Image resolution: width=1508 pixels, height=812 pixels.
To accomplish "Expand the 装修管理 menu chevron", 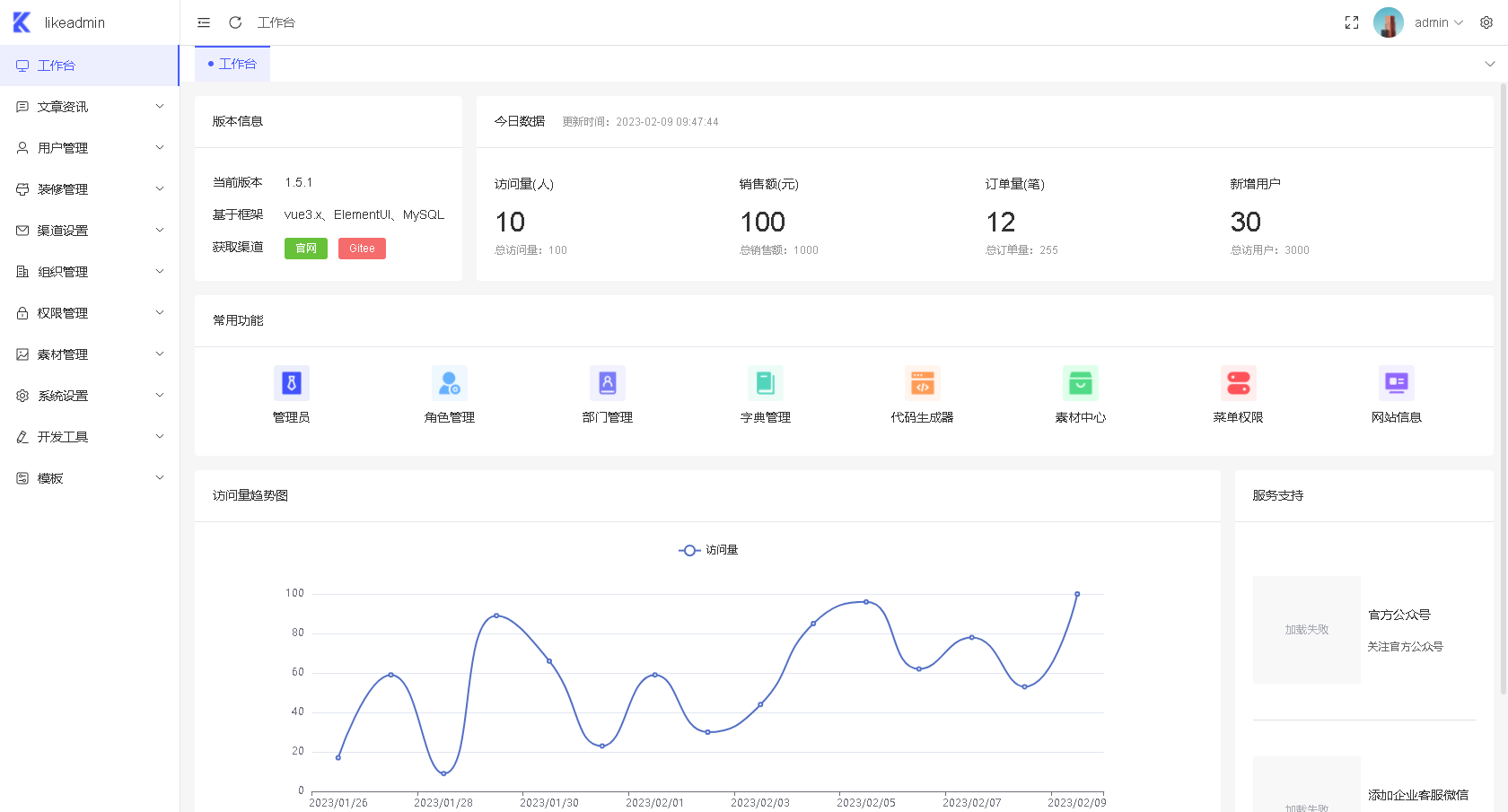I will tap(160, 189).
